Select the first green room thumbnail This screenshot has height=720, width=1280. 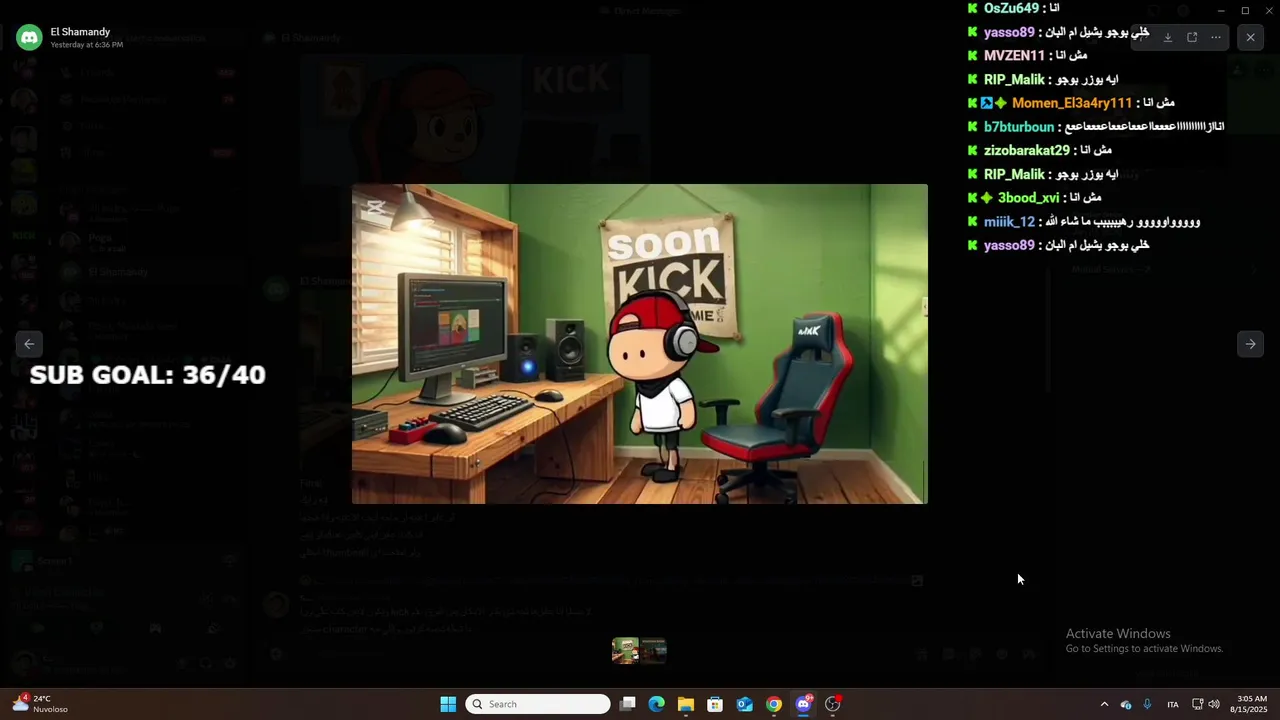626,651
